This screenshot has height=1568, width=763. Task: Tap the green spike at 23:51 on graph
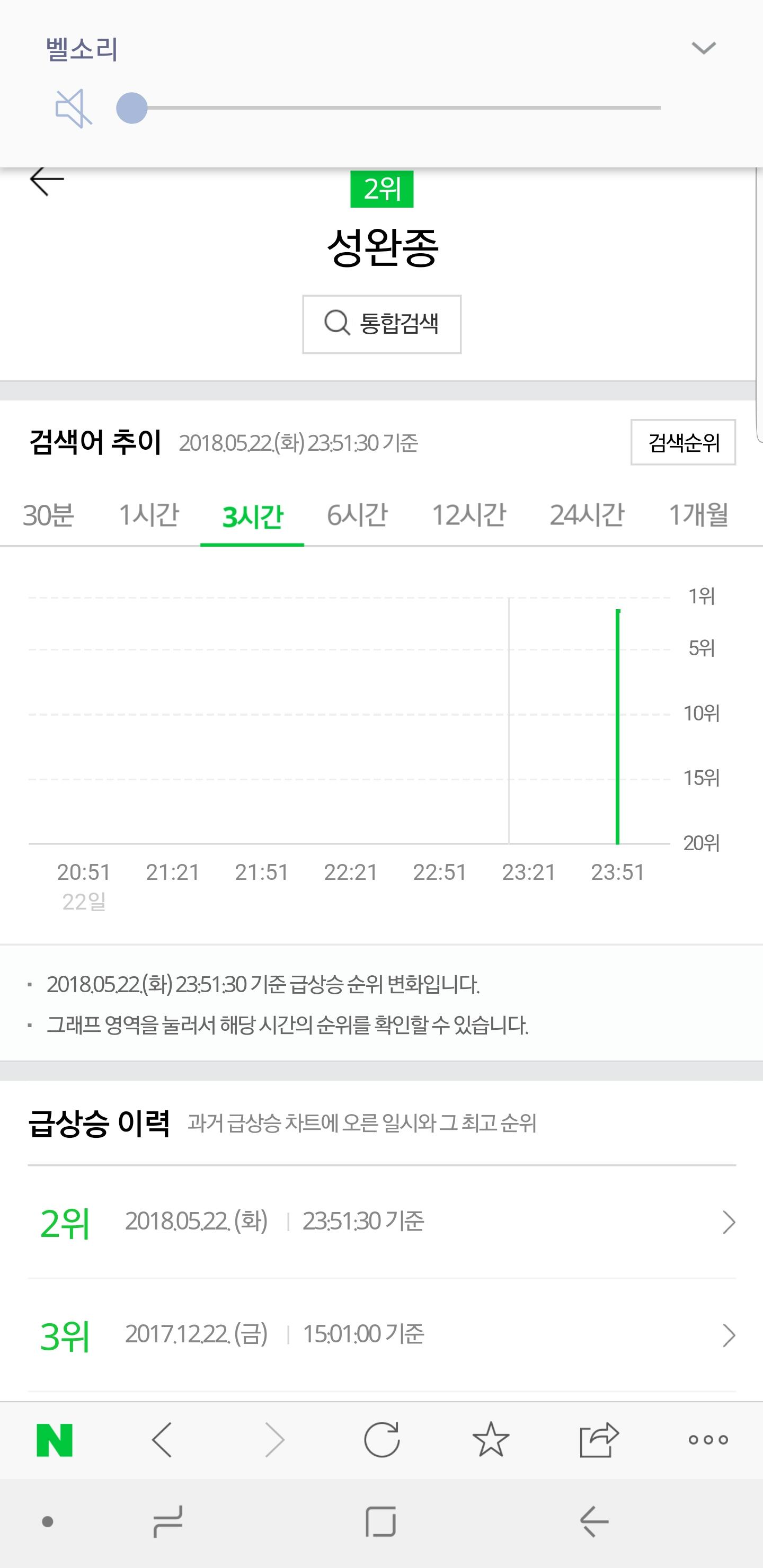617,727
